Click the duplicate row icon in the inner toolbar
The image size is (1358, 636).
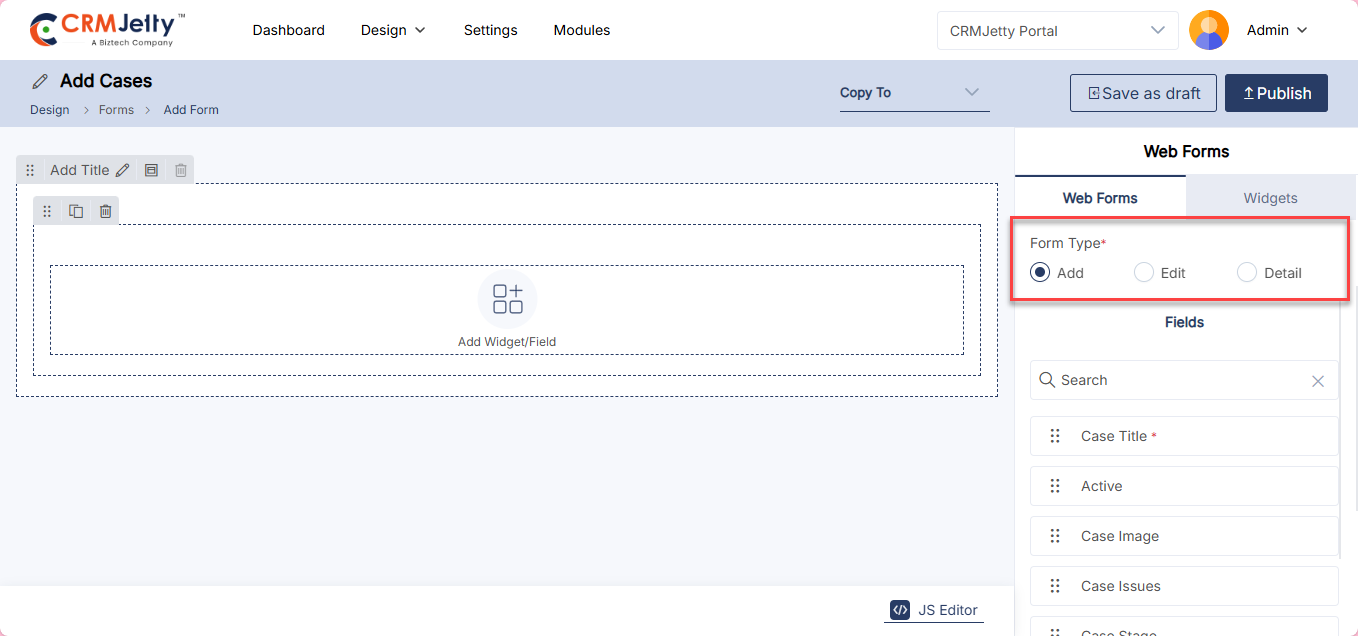pyautogui.click(x=76, y=211)
